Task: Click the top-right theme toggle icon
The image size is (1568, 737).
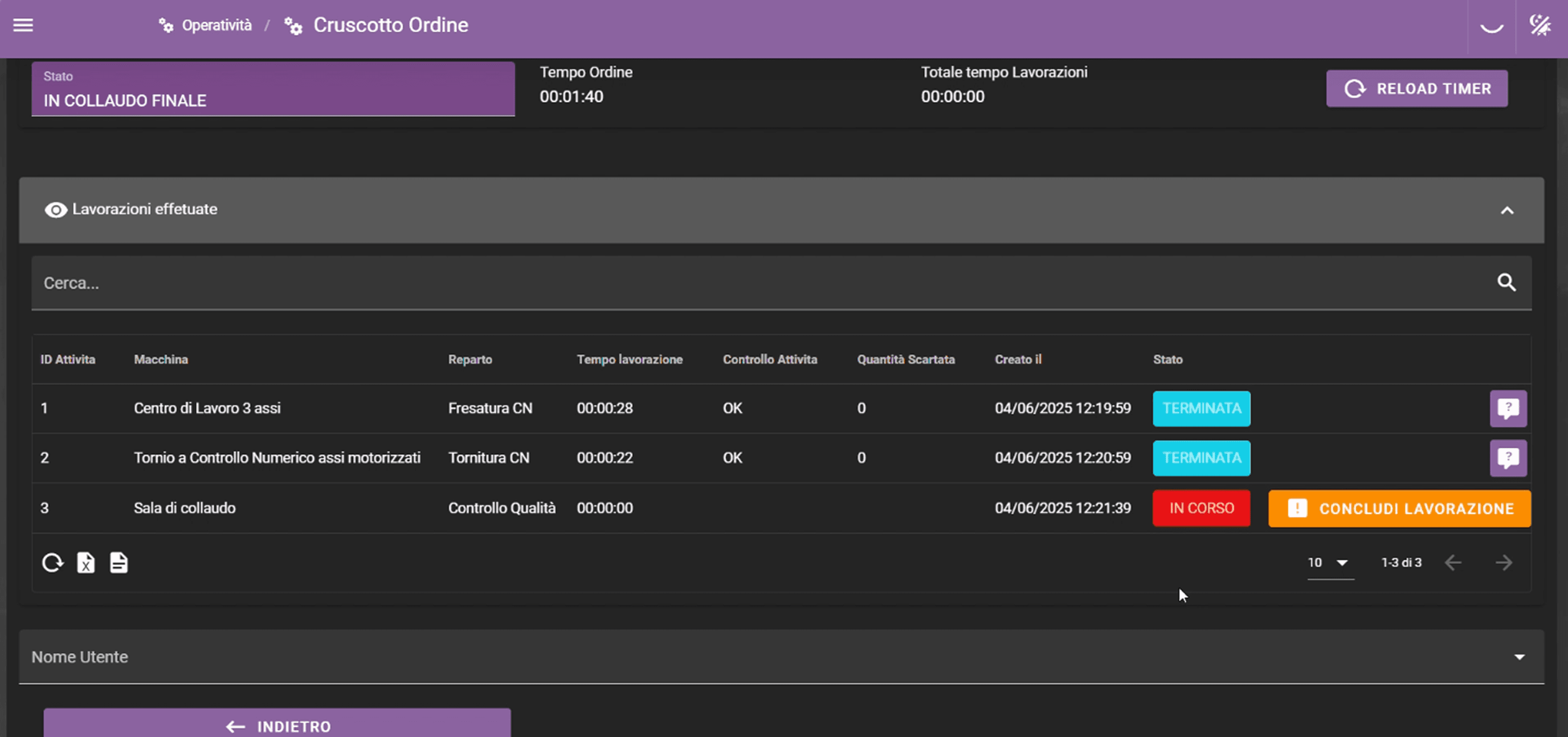Action: tap(1540, 25)
